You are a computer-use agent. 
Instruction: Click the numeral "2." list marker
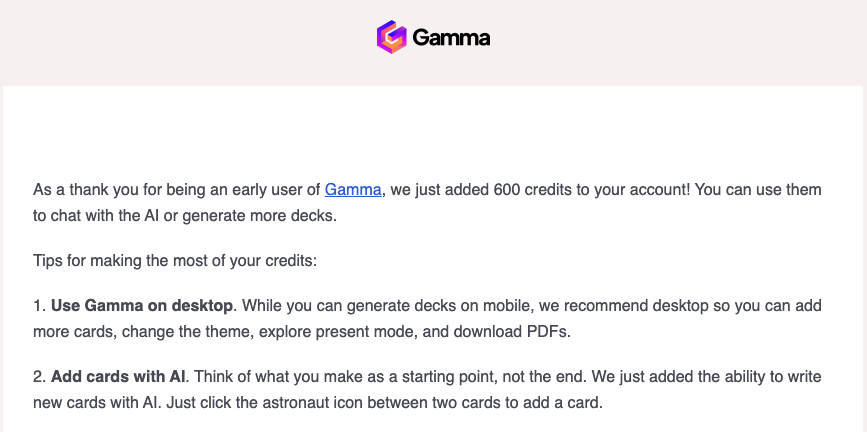tap(40, 377)
